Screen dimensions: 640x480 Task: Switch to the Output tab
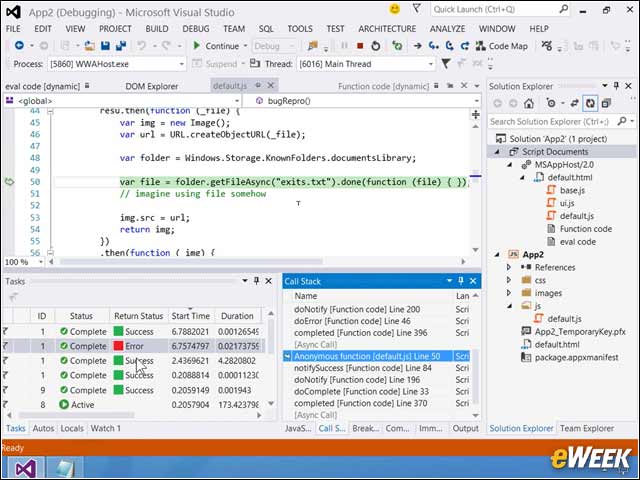click(465, 428)
